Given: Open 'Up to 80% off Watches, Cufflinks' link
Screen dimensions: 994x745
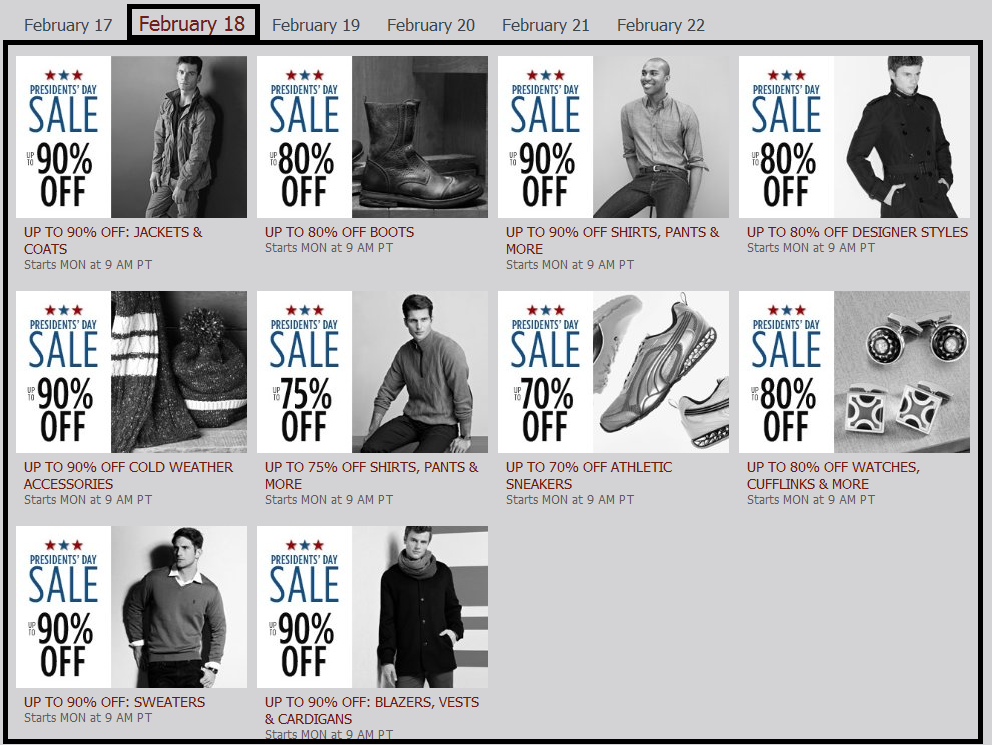Looking at the screenshot, I should point(833,476).
